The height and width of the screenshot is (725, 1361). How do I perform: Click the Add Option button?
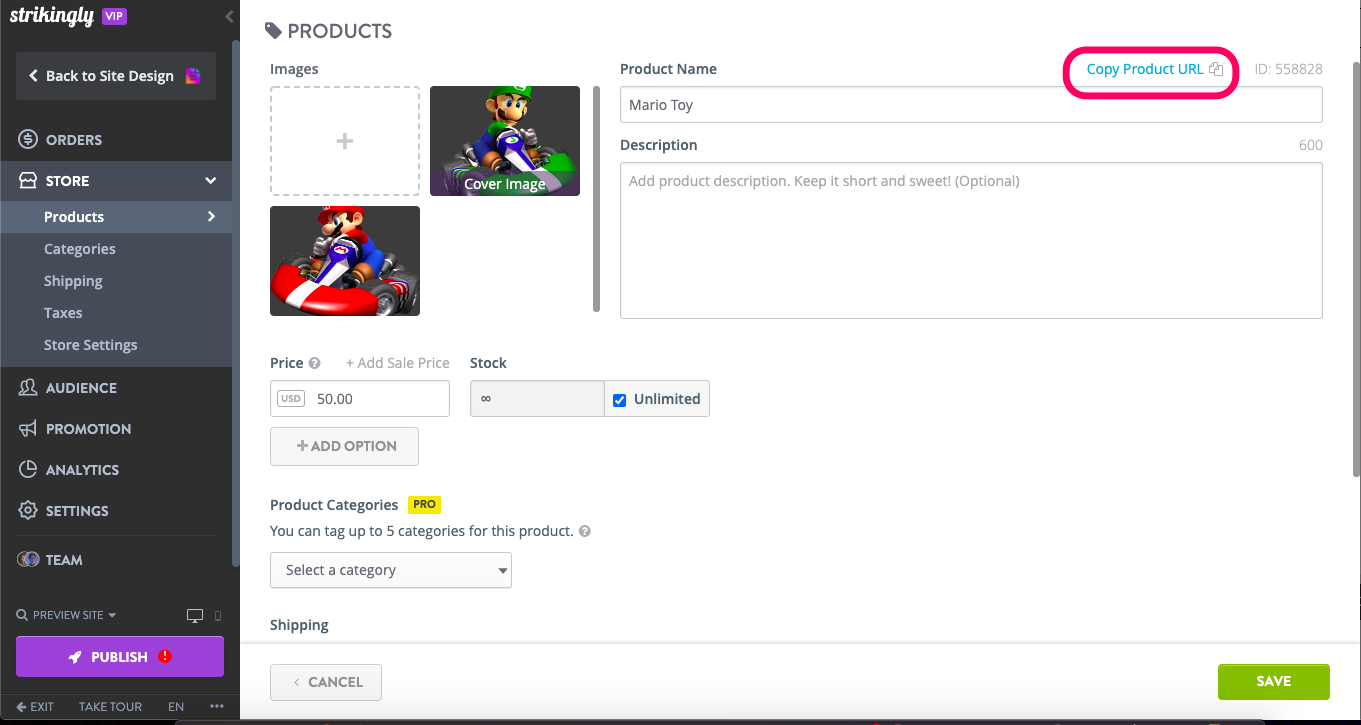344,446
